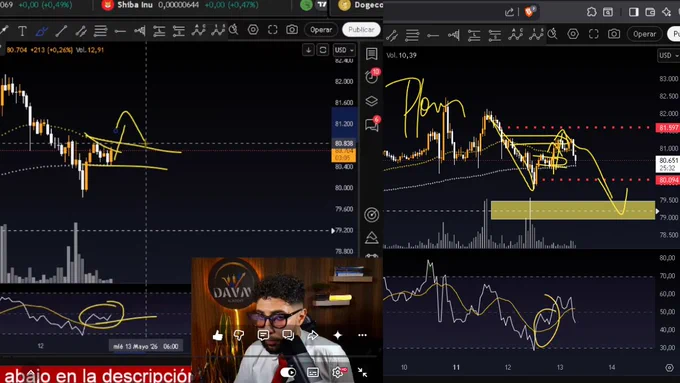Click the target icon in the sidebar
This screenshot has height=383, width=680.
(372, 215)
